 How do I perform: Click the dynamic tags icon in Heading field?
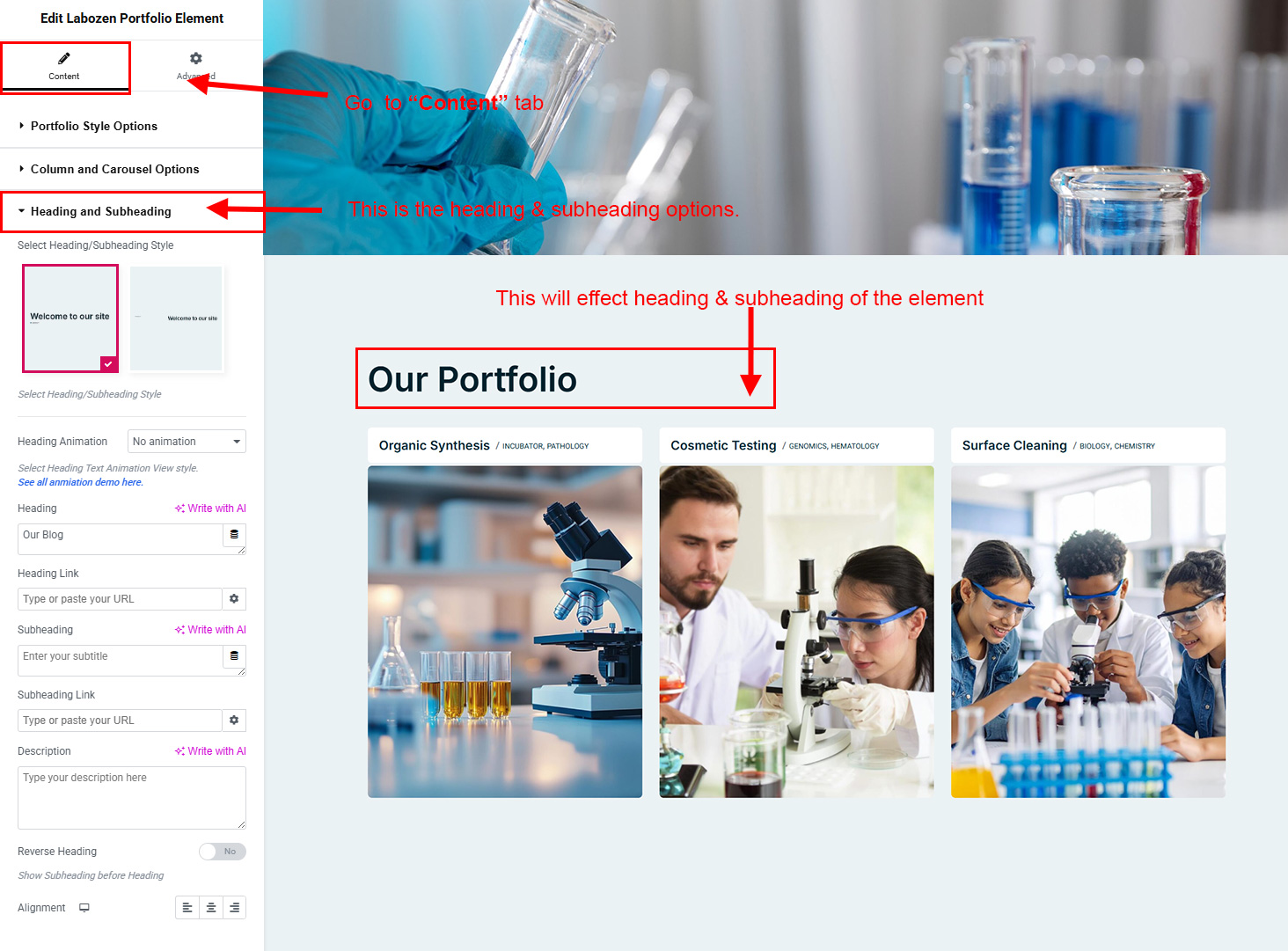tap(234, 535)
